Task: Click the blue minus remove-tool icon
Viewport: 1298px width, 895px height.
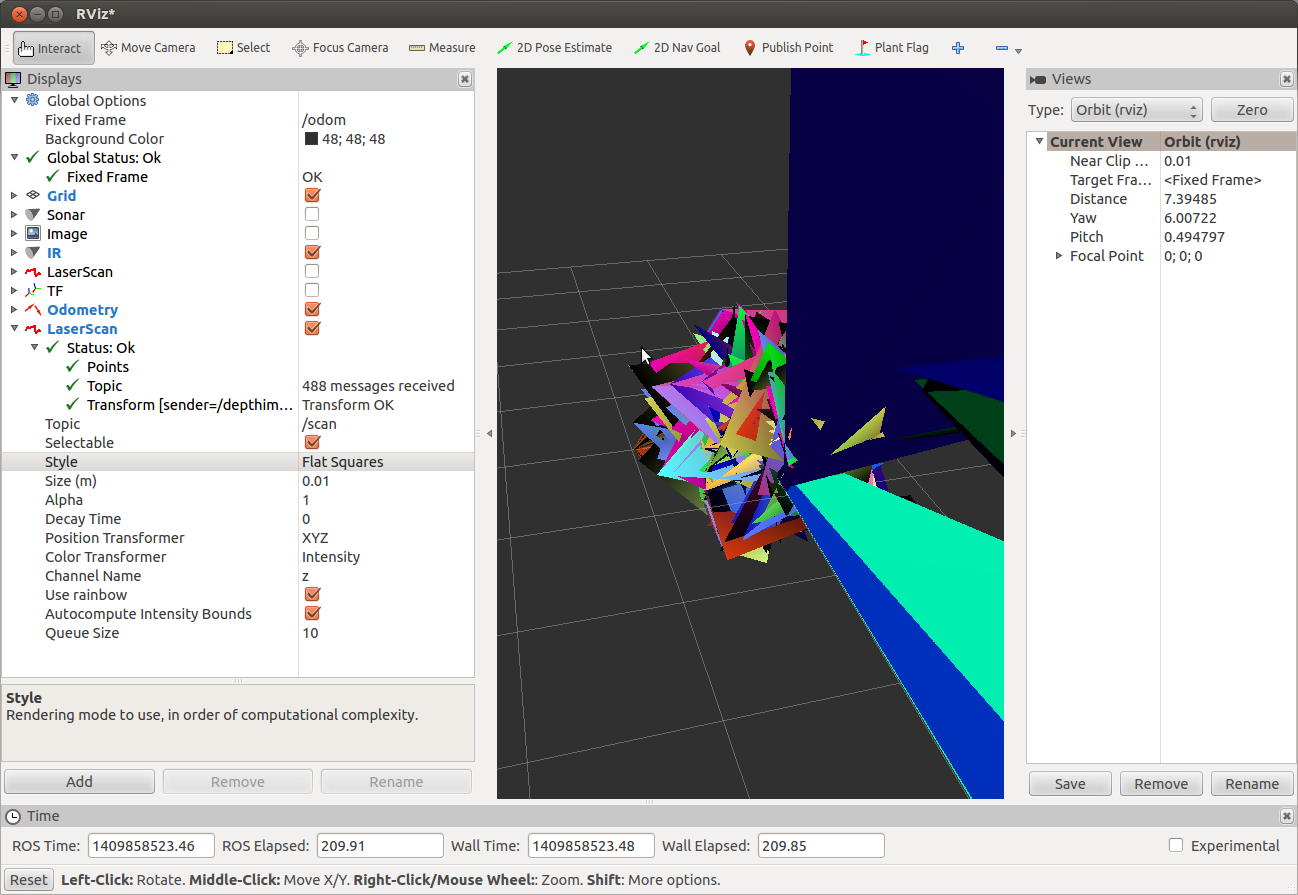Action: tap(1002, 48)
